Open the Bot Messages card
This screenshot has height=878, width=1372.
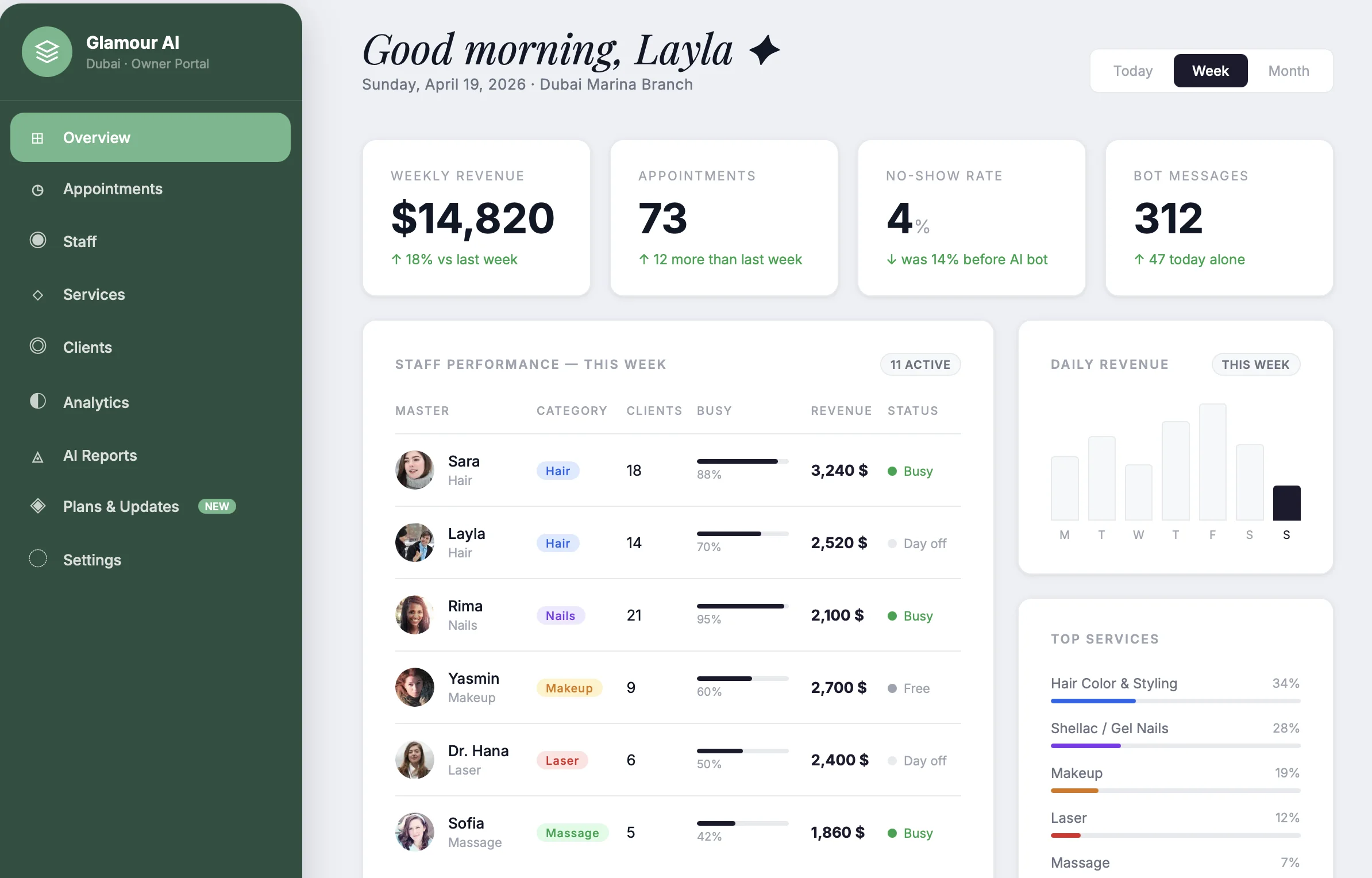point(1219,218)
